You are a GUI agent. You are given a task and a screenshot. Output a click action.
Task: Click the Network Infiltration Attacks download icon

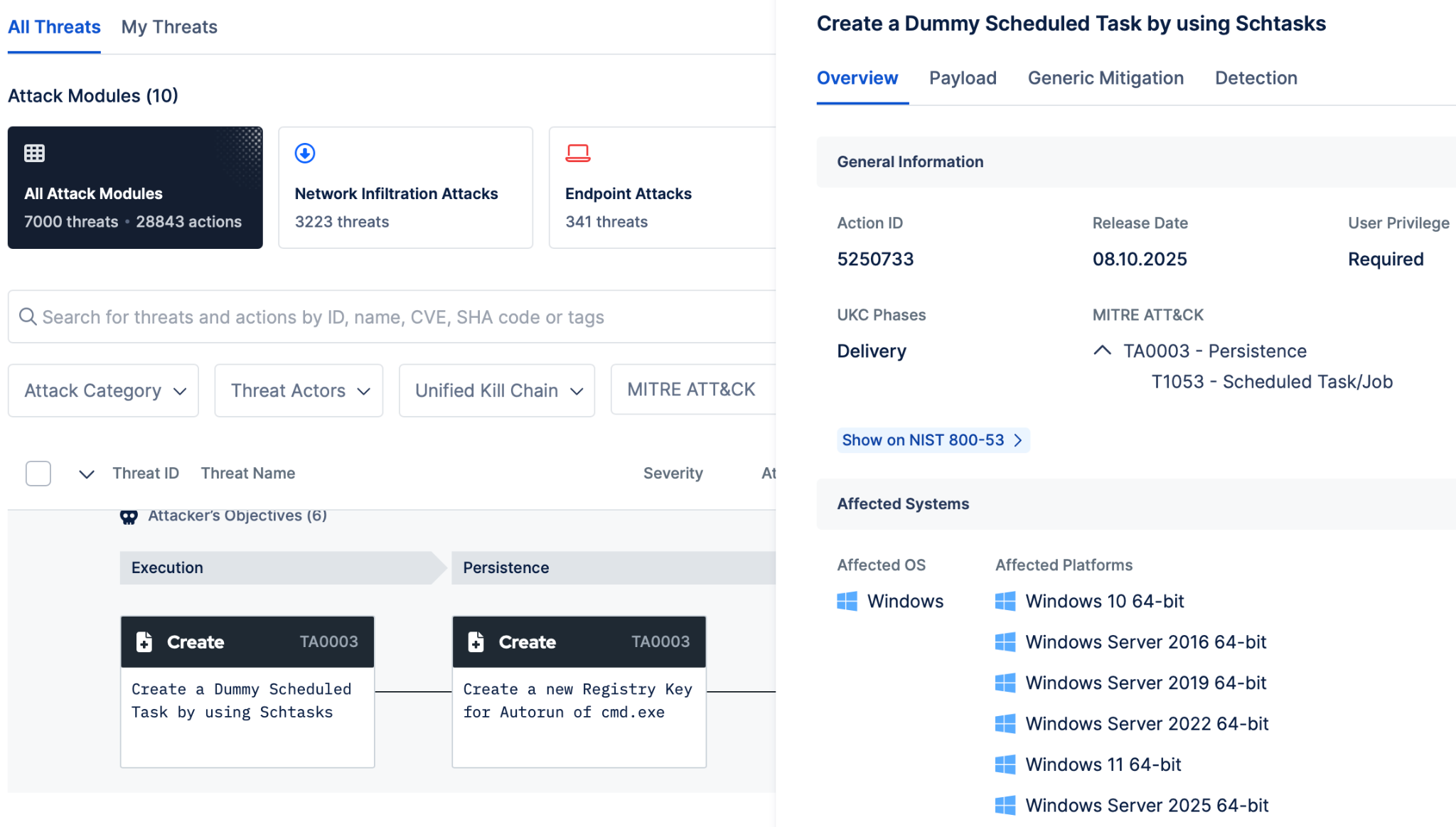pyautogui.click(x=304, y=152)
